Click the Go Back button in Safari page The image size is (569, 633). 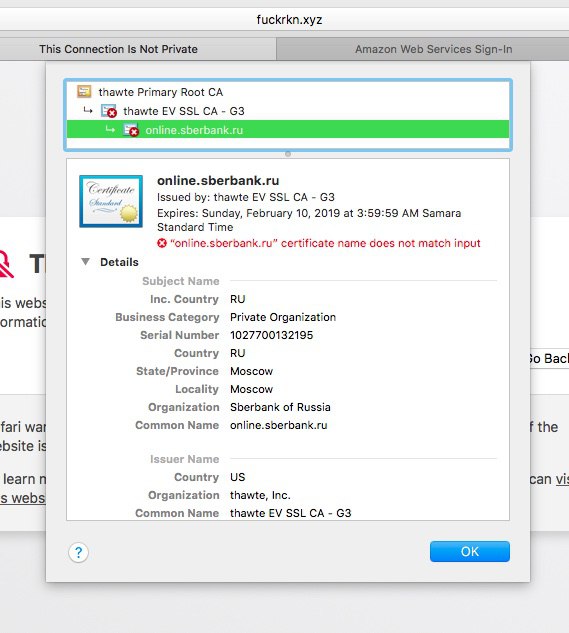click(548, 358)
